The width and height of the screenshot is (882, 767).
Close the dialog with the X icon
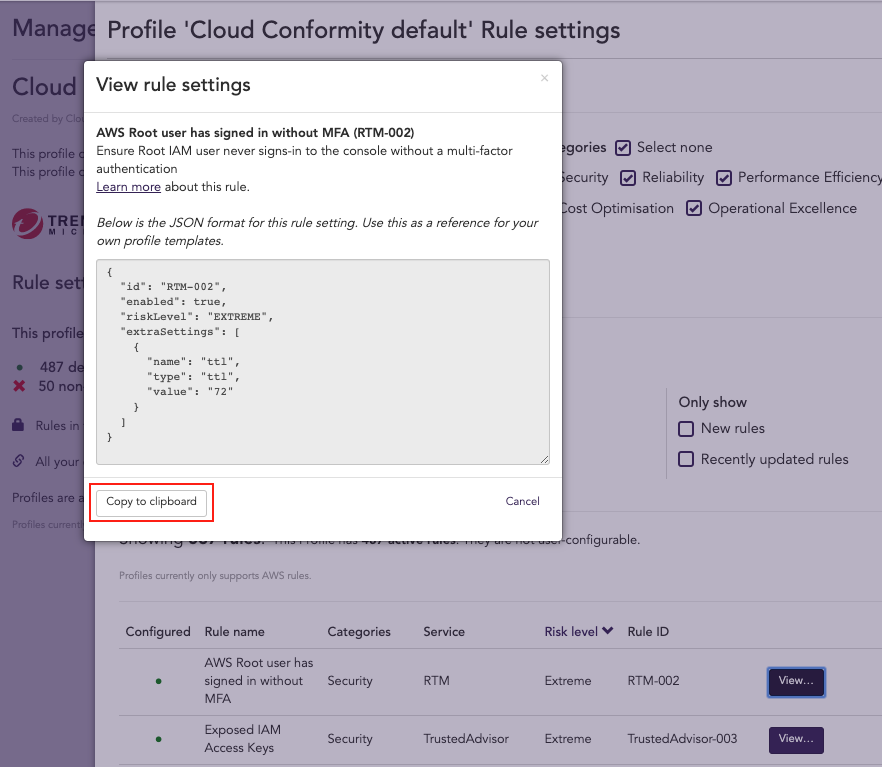[544, 78]
